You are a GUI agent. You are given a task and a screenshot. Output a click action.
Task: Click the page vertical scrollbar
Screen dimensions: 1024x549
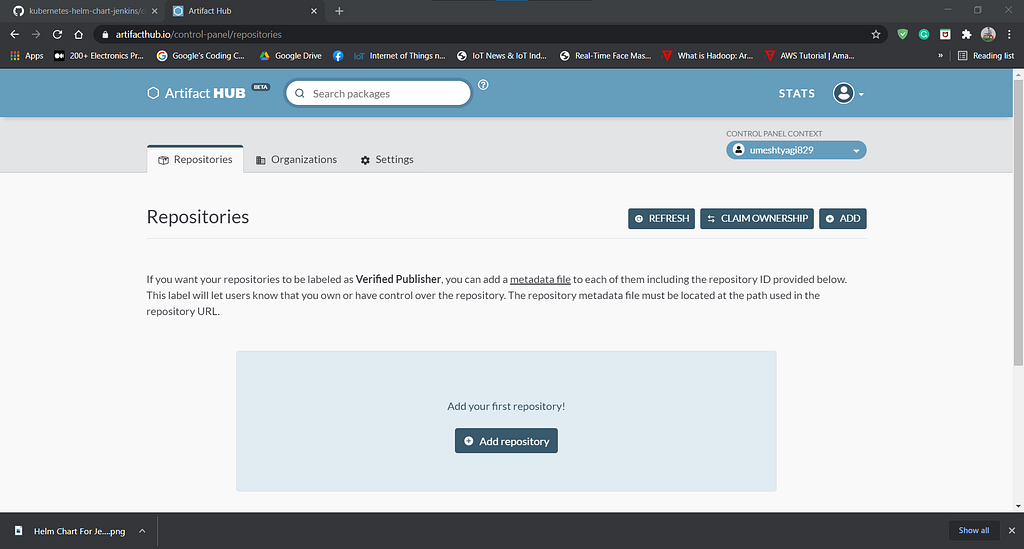point(1018,222)
